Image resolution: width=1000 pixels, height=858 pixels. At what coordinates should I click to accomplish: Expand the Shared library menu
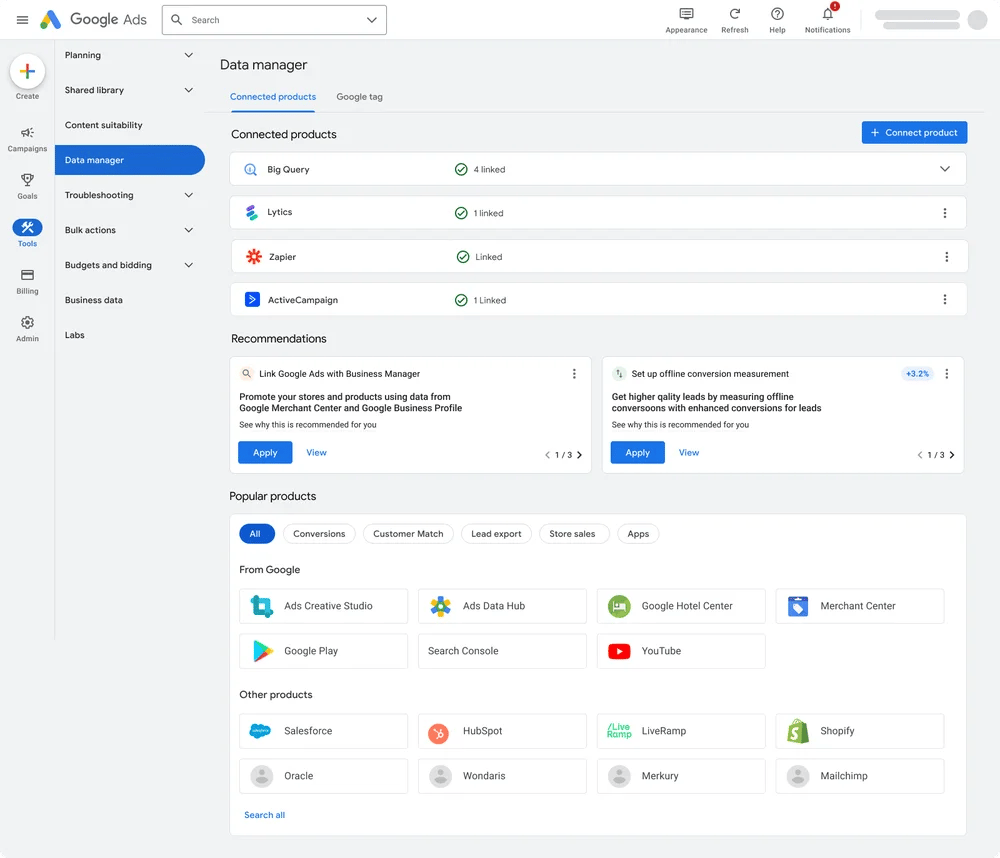coord(189,90)
